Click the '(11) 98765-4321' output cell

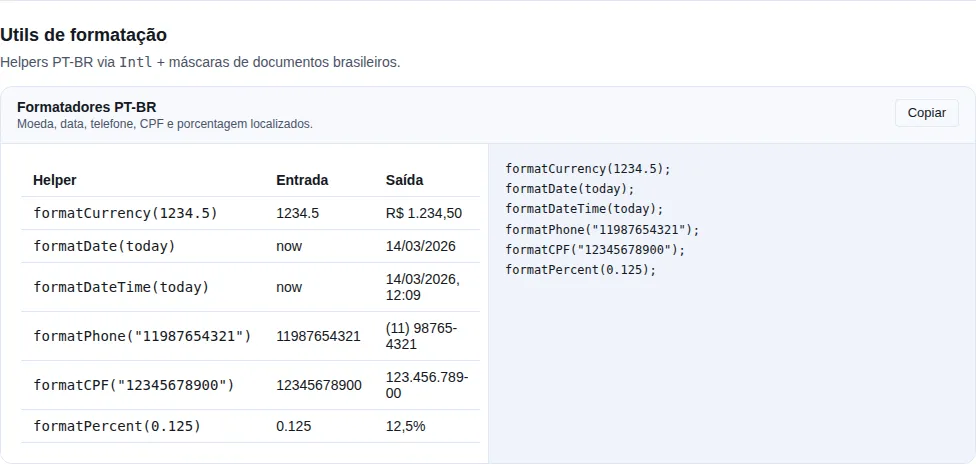[421, 336]
